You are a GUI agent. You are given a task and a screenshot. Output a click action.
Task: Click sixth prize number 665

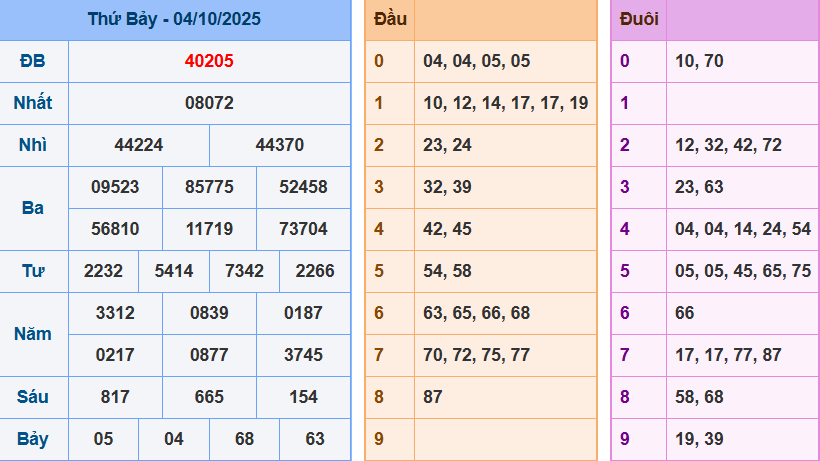(209, 397)
